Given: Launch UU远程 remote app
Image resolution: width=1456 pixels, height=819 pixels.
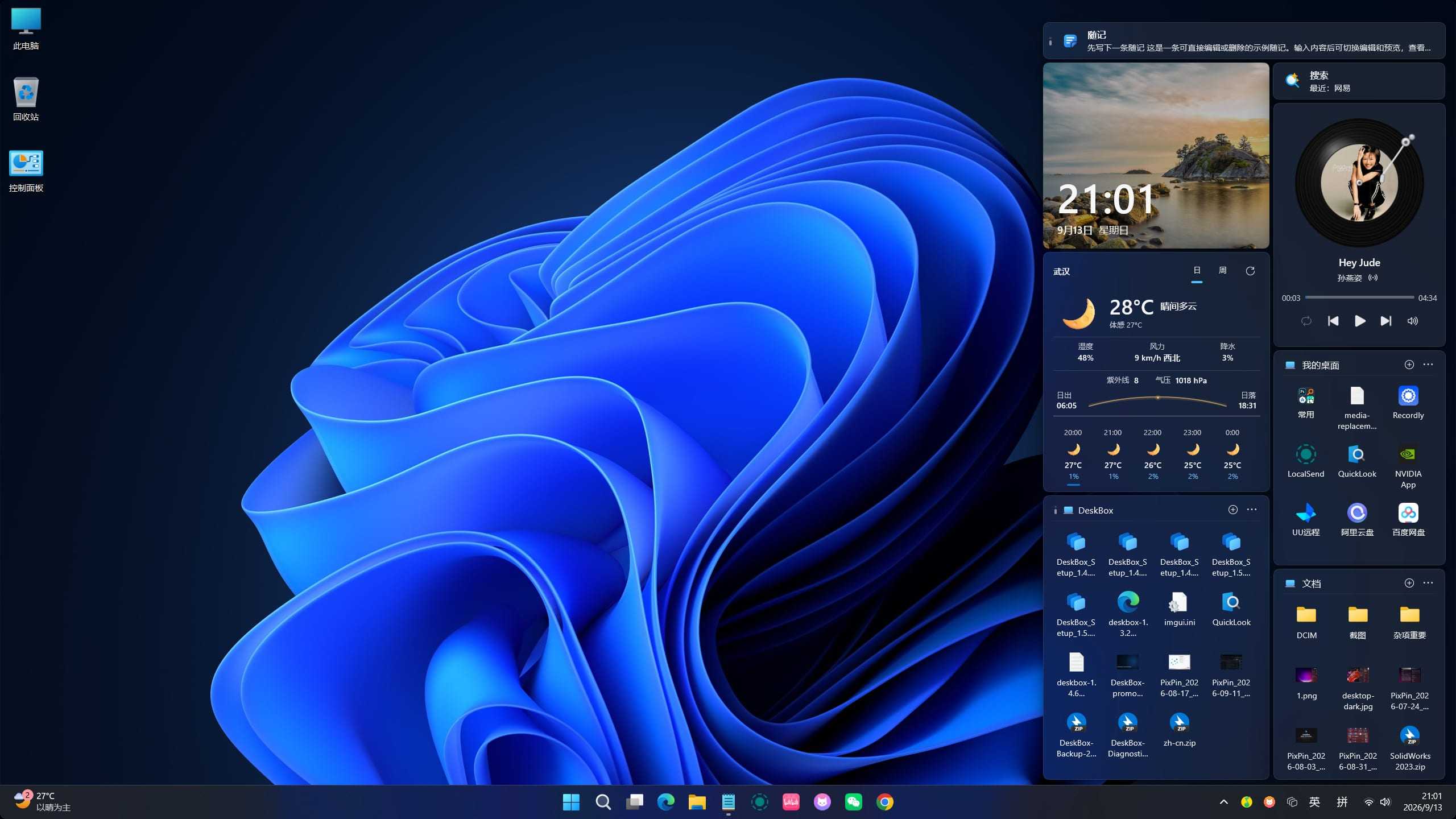Looking at the screenshot, I should 1306,520.
